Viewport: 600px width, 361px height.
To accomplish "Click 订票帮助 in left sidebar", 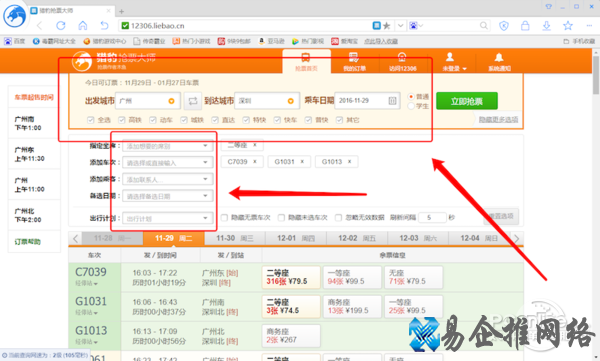I will point(28,242).
